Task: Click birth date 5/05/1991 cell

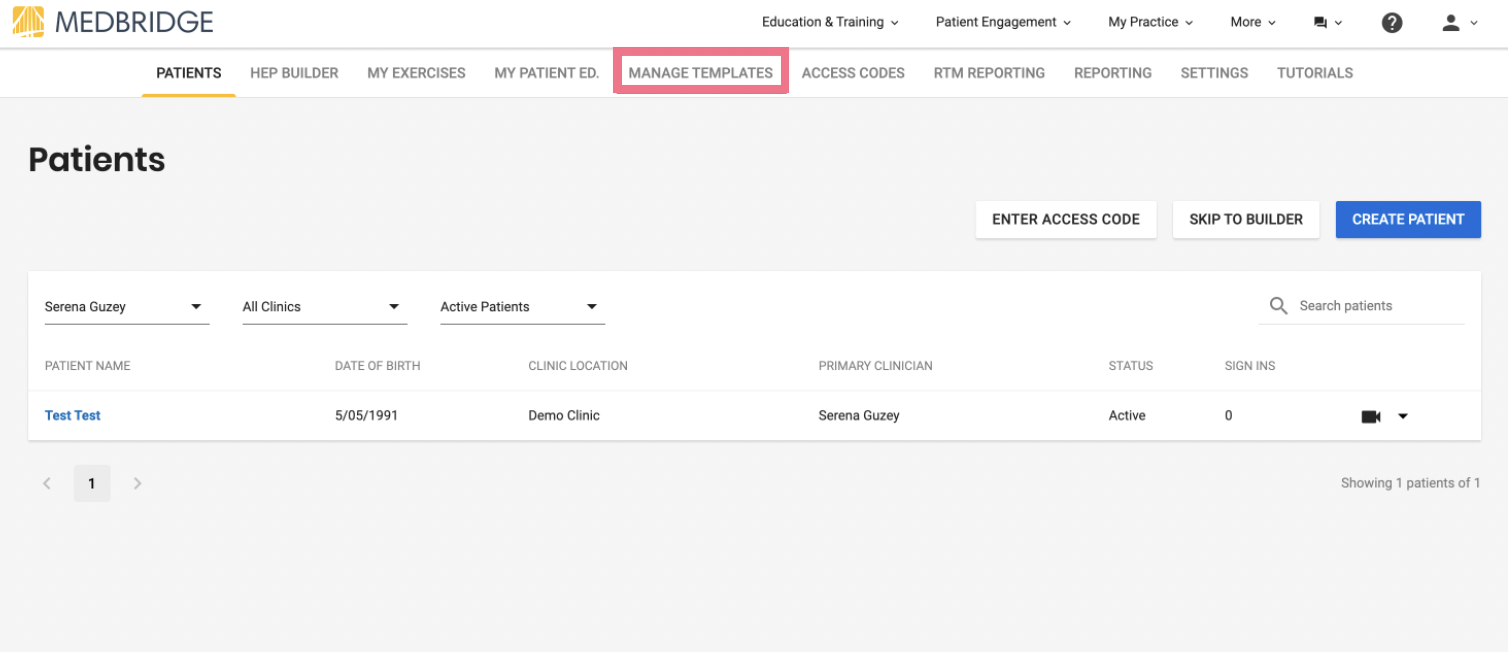Action: point(367,416)
